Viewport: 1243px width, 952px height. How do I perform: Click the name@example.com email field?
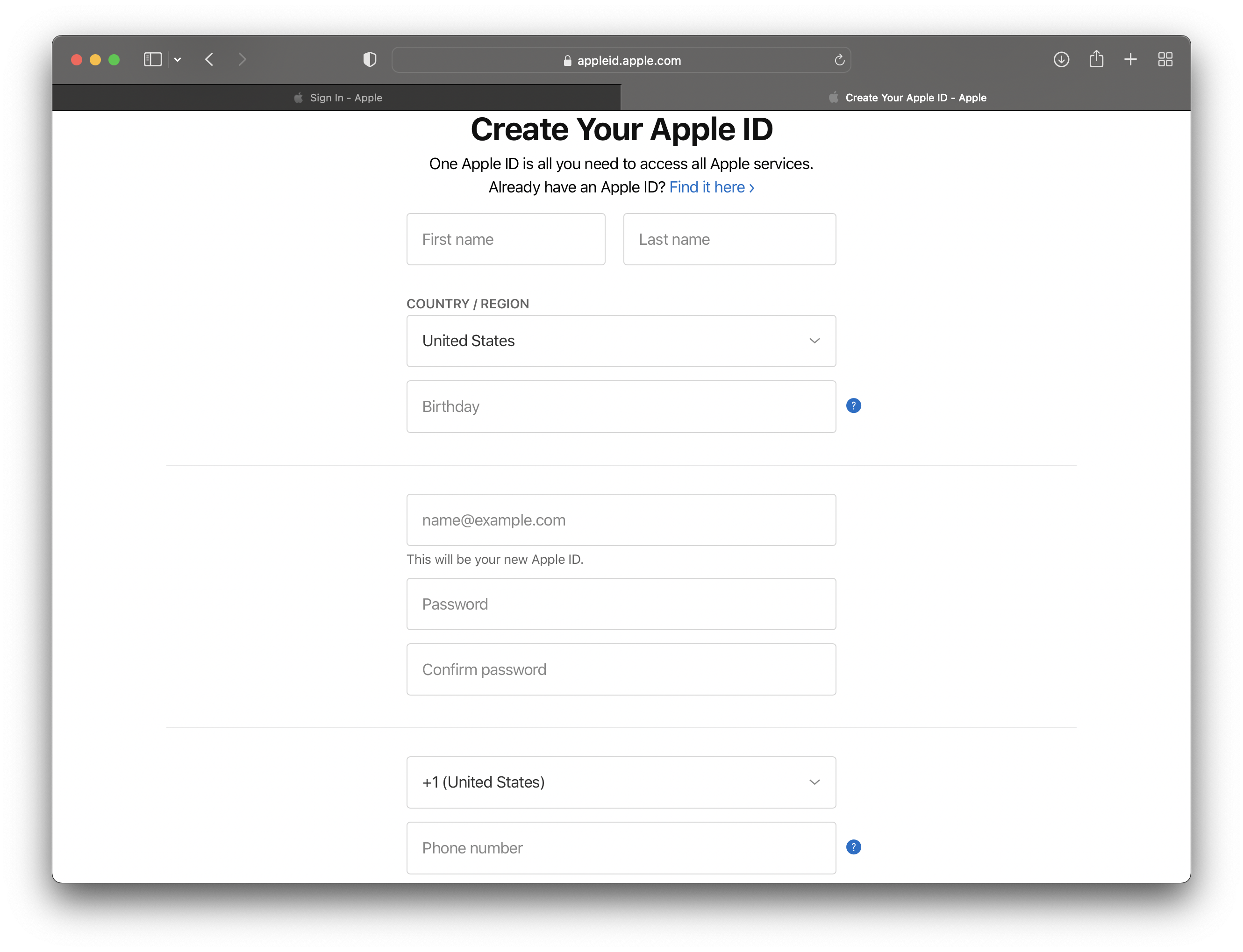pos(621,520)
